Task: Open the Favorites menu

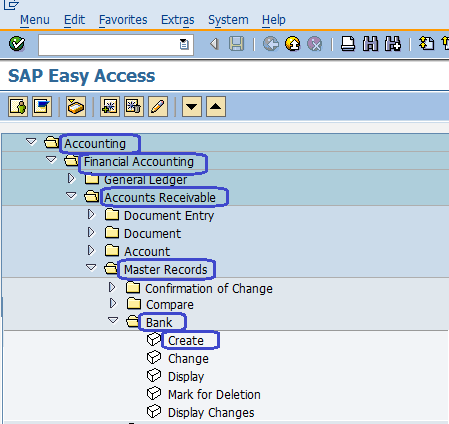Action: 123,20
